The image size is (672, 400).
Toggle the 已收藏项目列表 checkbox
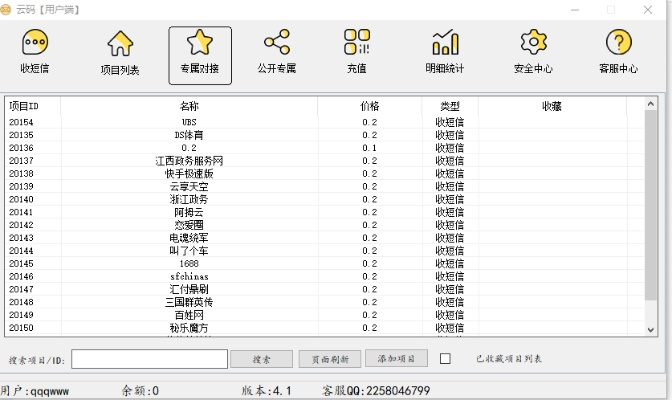pos(446,358)
